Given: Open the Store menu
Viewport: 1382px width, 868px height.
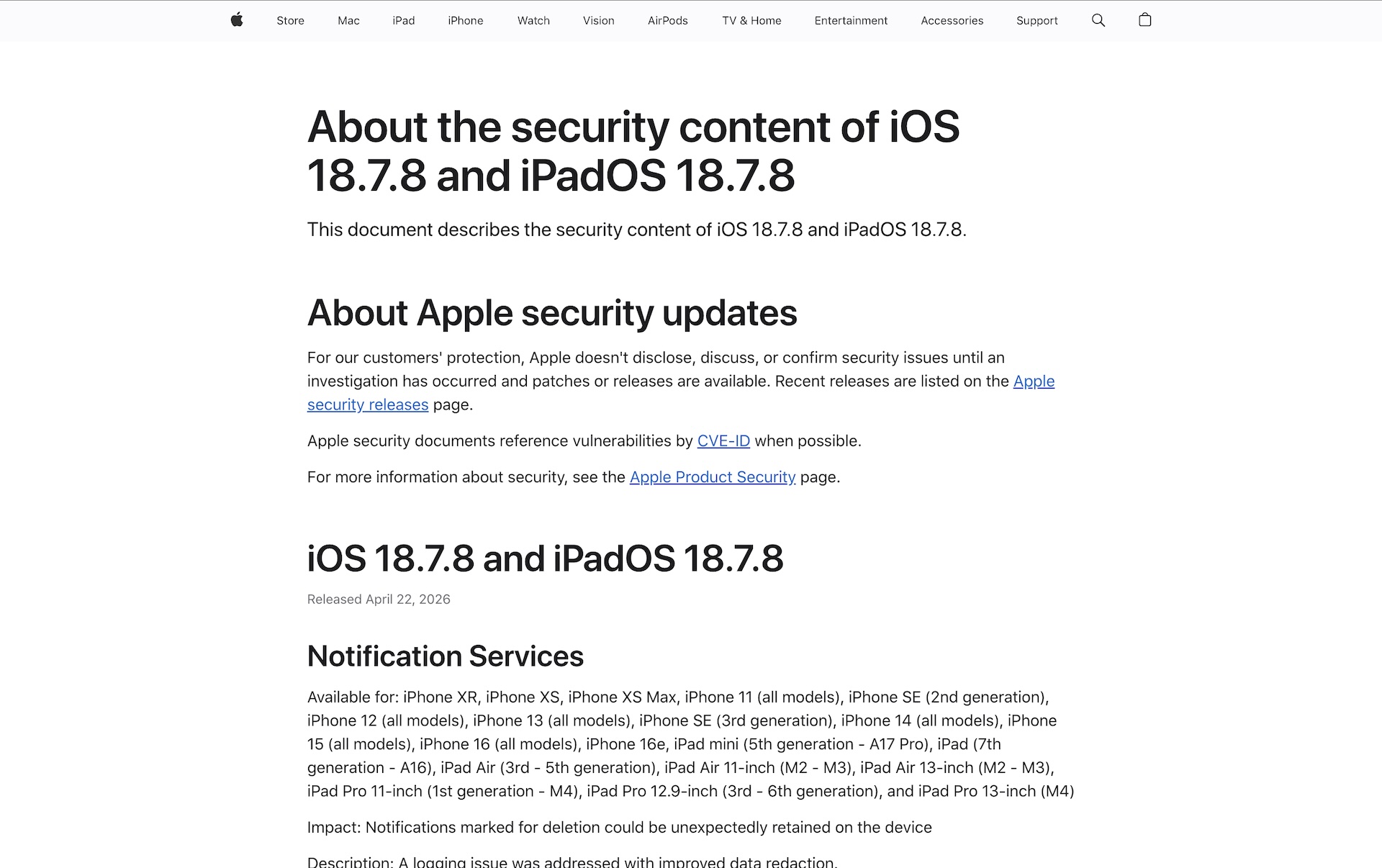Looking at the screenshot, I should (290, 21).
